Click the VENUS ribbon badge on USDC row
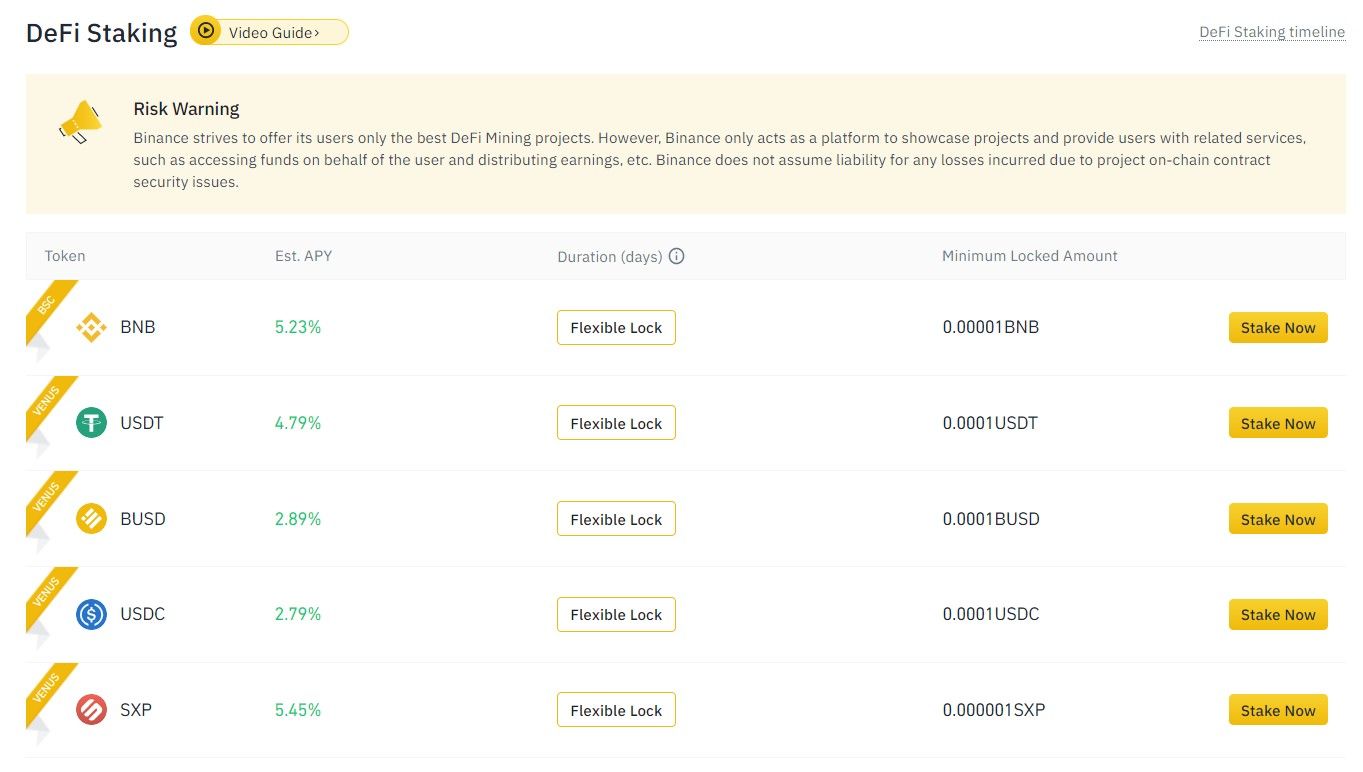Screen dimensions: 1363x772 click(x=47, y=593)
